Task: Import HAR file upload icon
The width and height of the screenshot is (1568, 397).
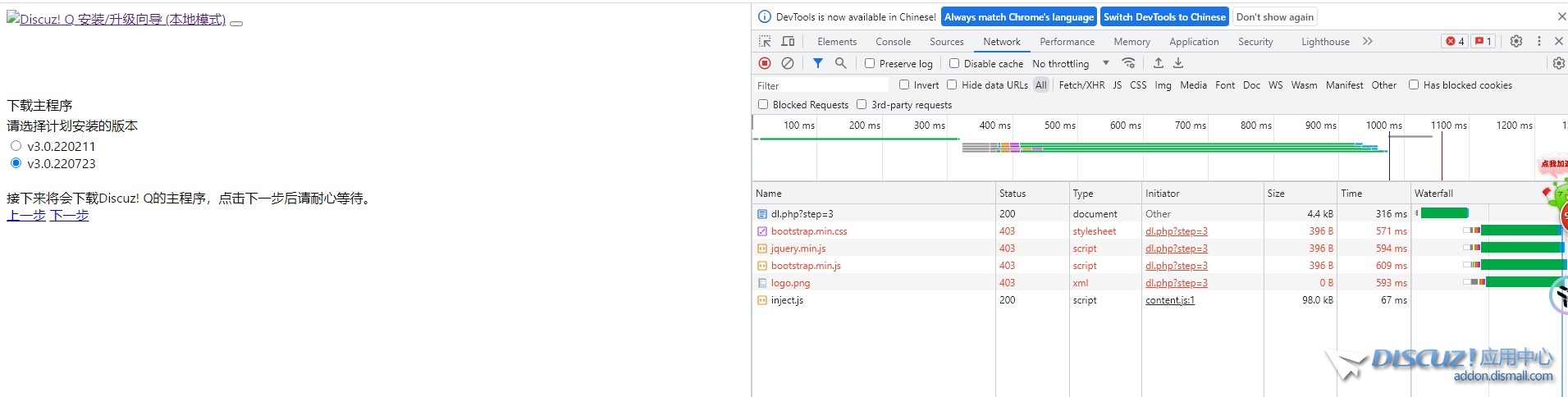Action: point(1159,63)
